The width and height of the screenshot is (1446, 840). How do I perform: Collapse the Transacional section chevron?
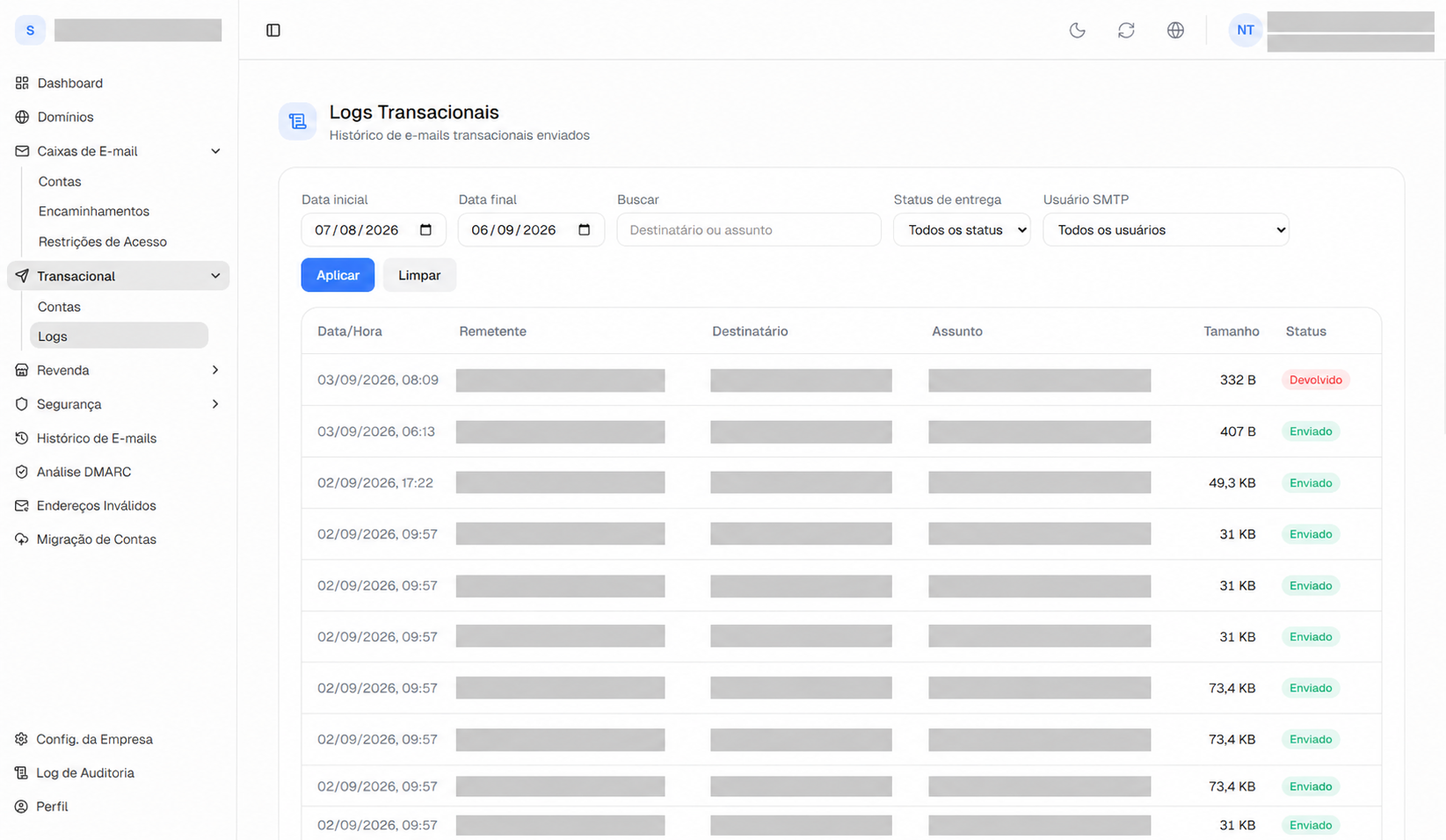pos(215,276)
